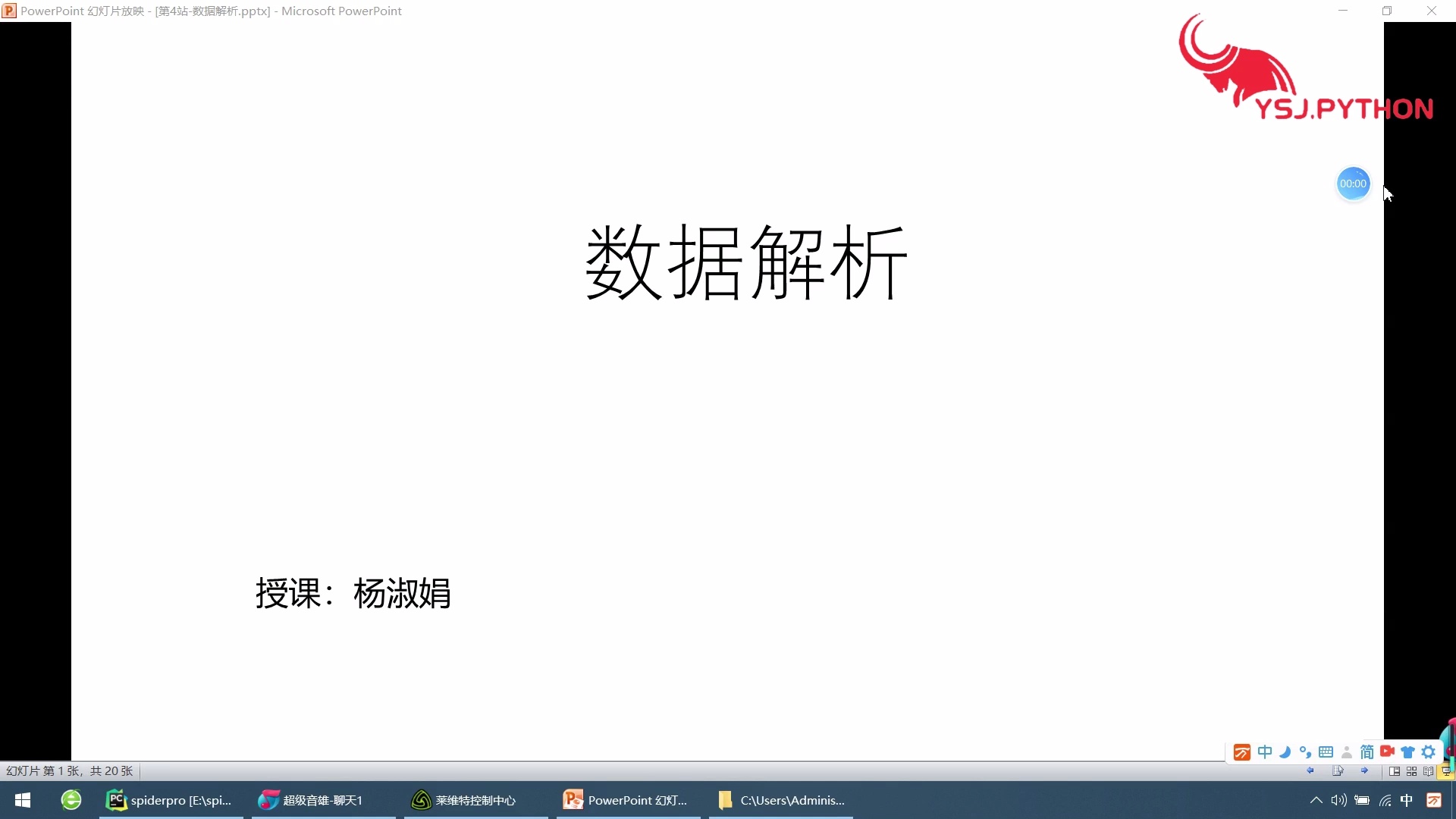Screen dimensions: 1456x819
Task: Open the slideshow options menu between the navigation arrows
Action: (1338, 772)
